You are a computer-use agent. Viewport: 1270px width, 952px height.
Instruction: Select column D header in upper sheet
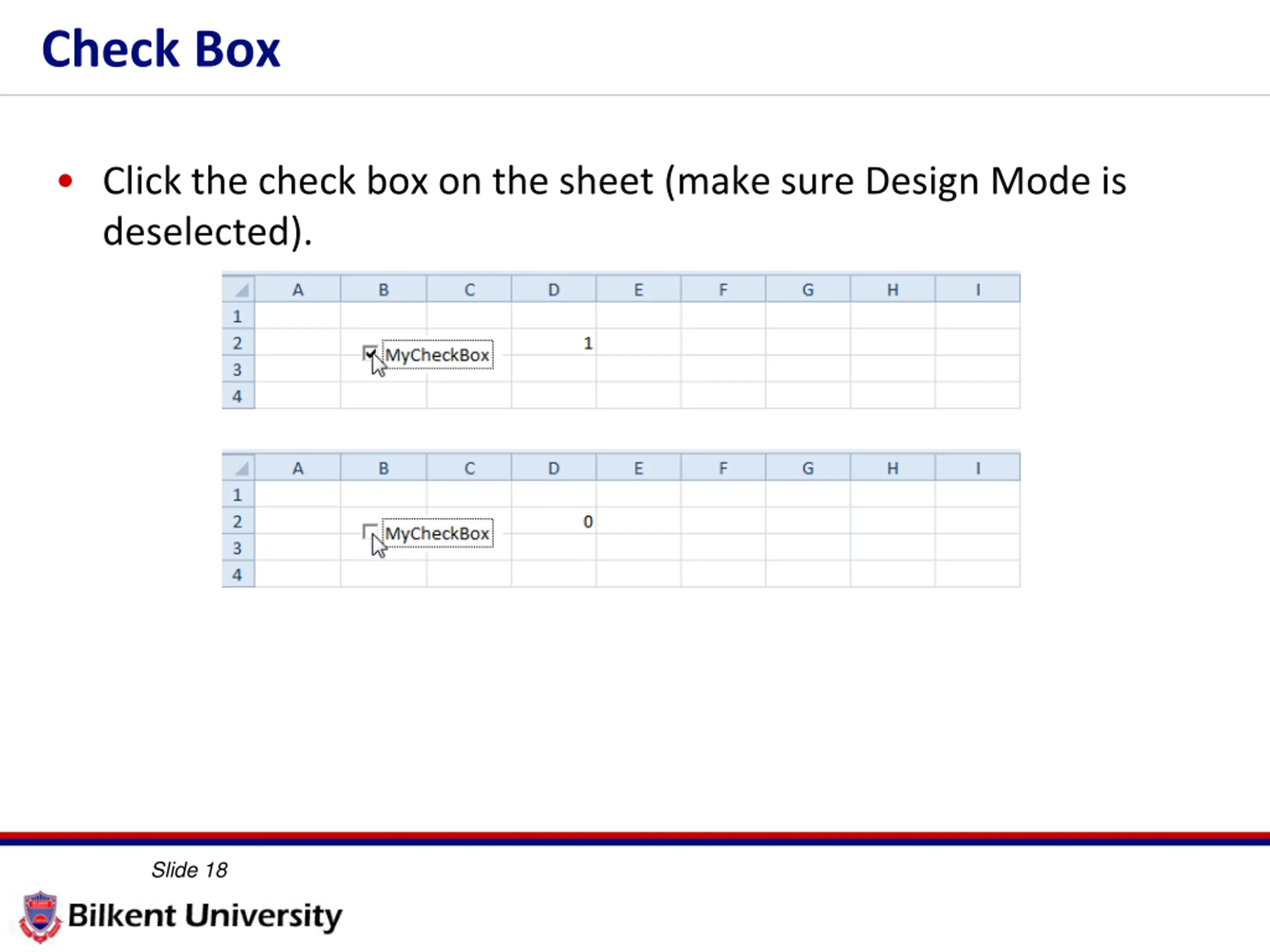coord(554,289)
